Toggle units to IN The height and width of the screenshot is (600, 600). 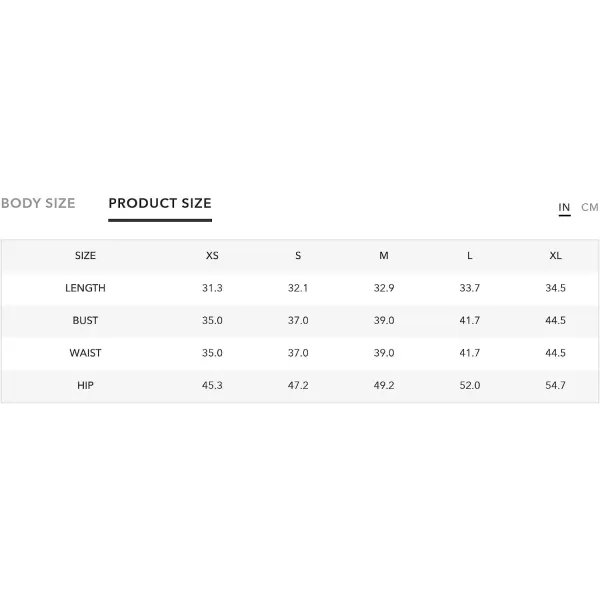click(564, 207)
